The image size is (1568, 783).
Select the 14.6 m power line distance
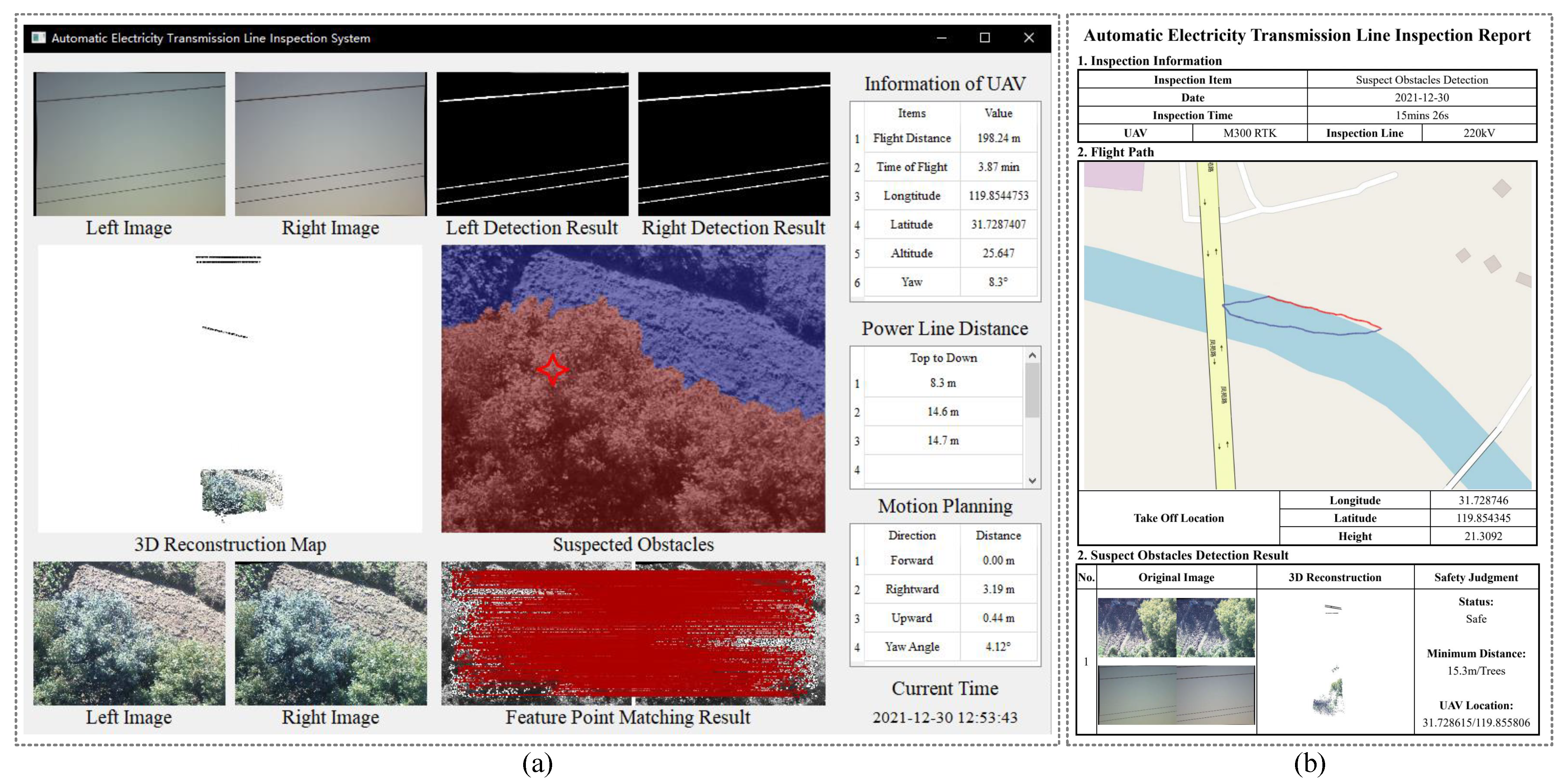[944, 412]
